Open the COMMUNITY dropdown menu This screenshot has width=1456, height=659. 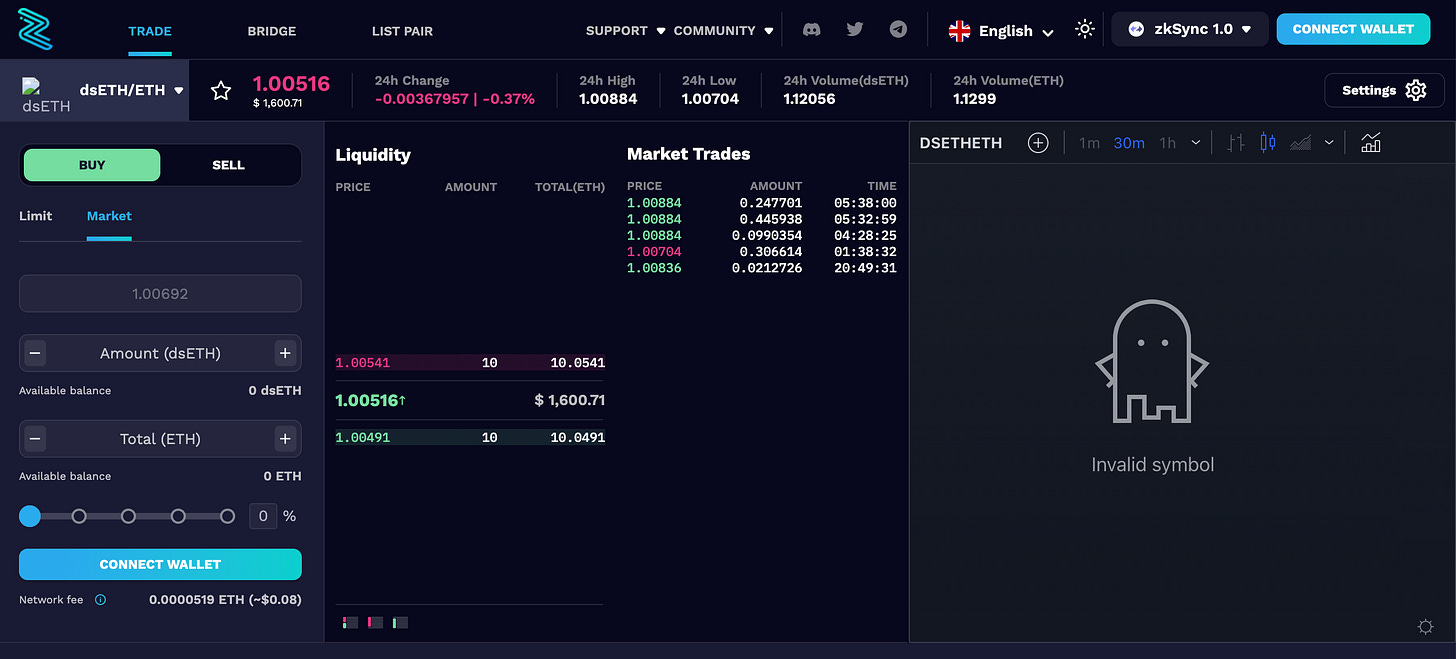(x=724, y=30)
